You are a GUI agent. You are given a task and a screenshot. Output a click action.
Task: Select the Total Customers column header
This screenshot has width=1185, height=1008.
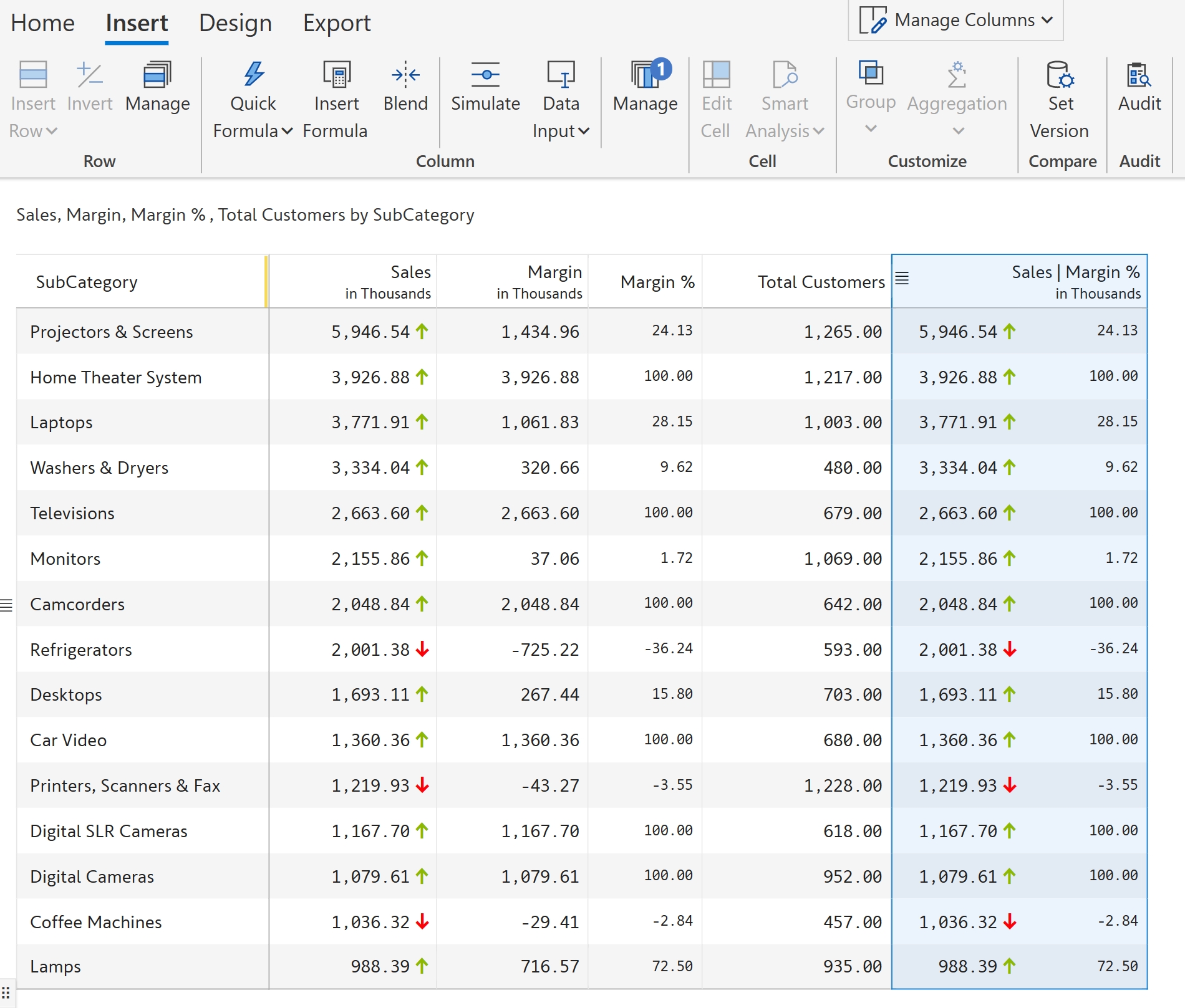[x=821, y=282]
